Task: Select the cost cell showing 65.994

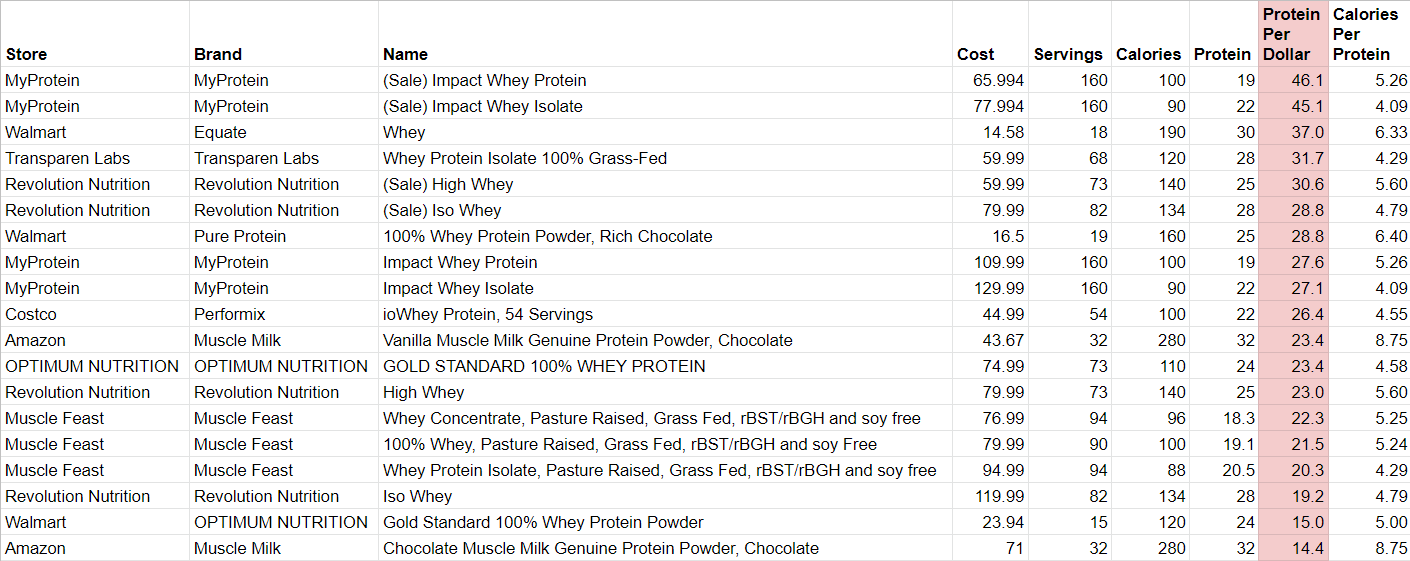Action: pyautogui.click(x=990, y=80)
